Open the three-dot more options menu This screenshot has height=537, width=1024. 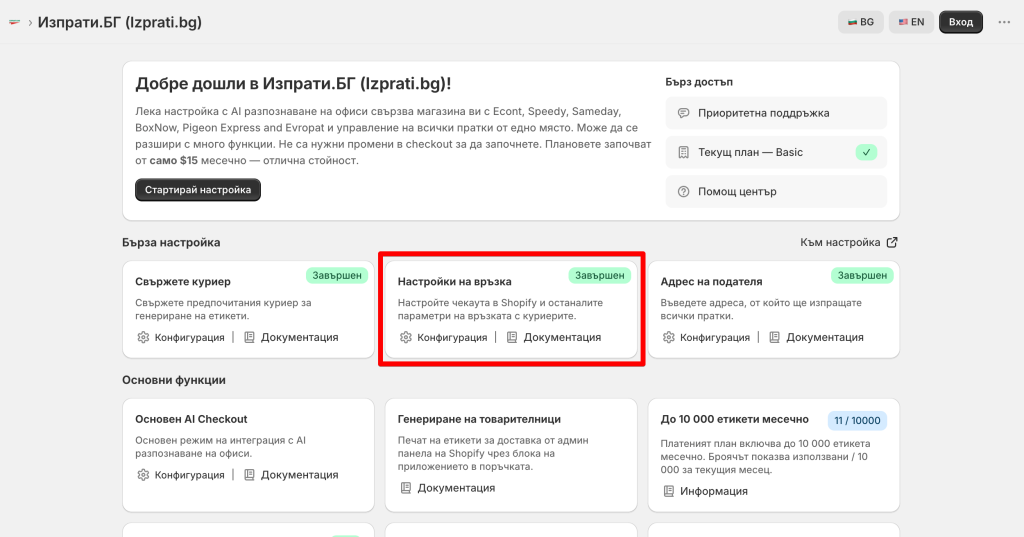click(x=1004, y=22)
